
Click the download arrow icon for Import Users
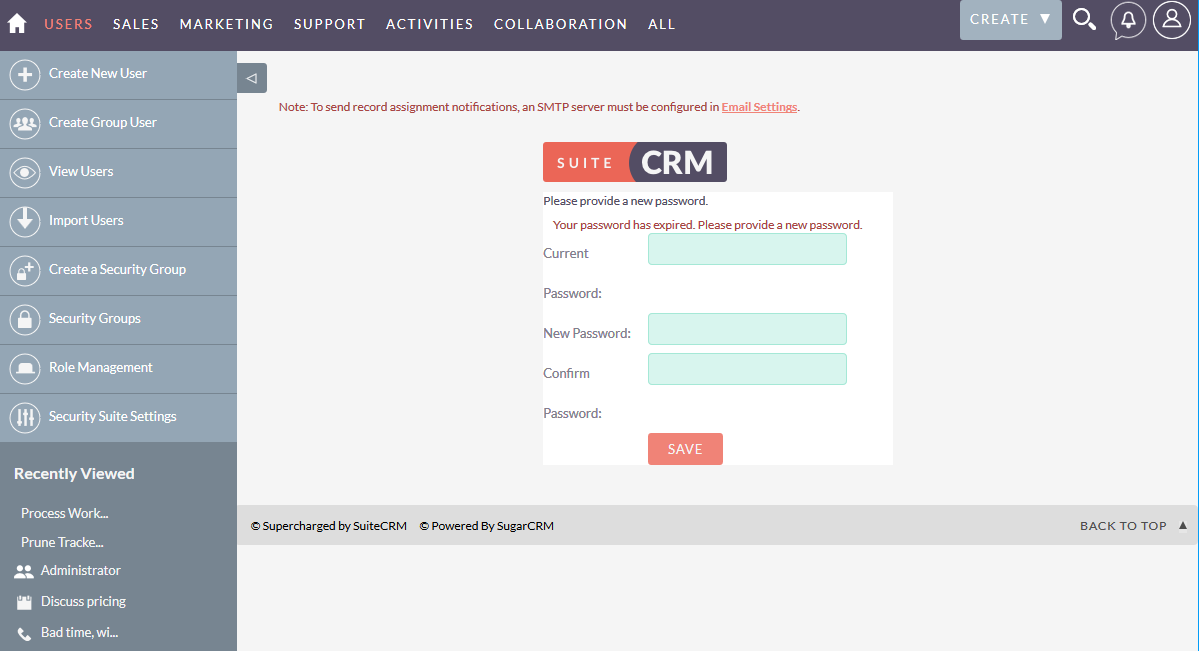tap(24, 221)
